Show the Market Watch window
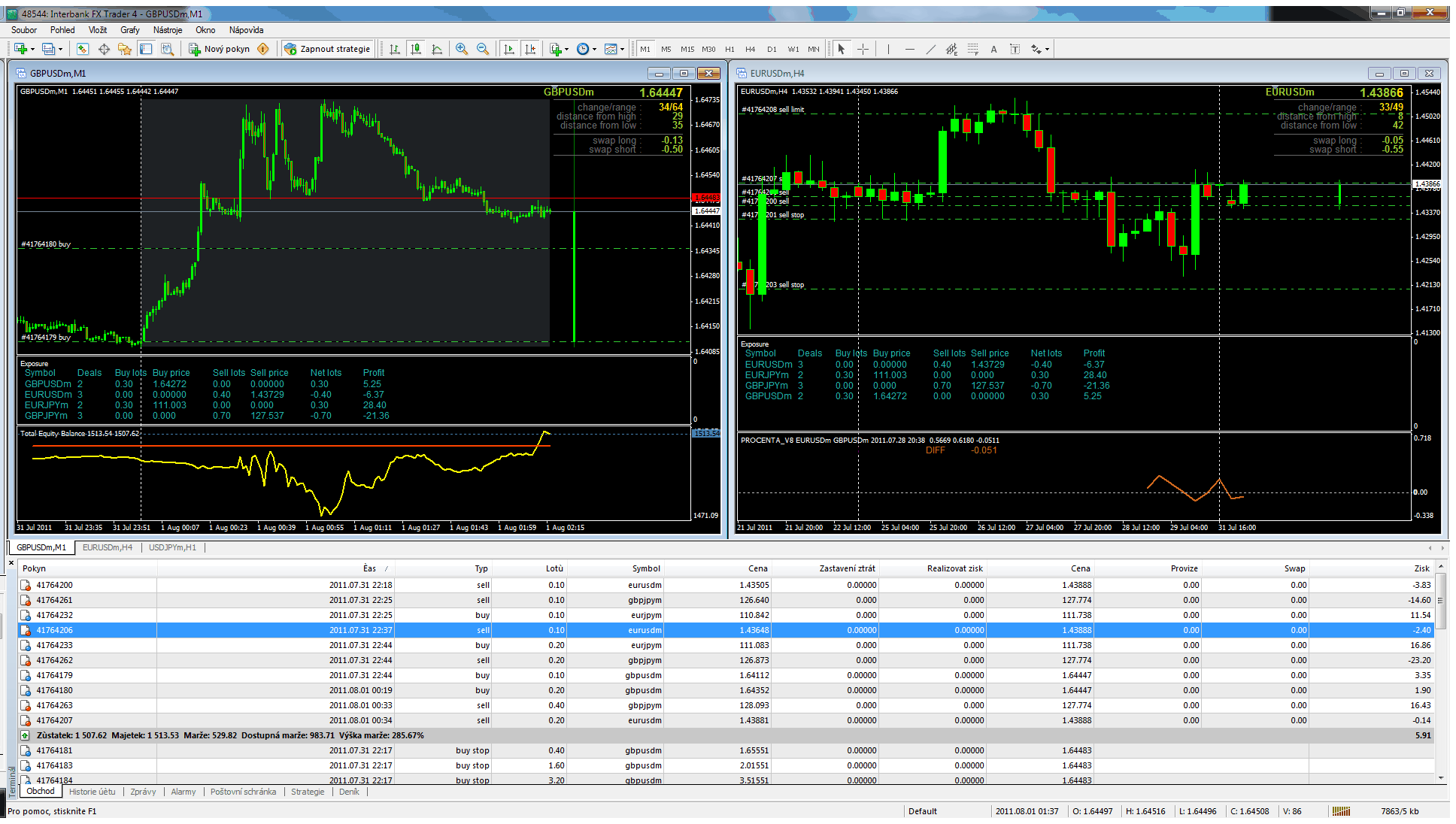This screenshot has width=1456, height=824. [83, 49]
